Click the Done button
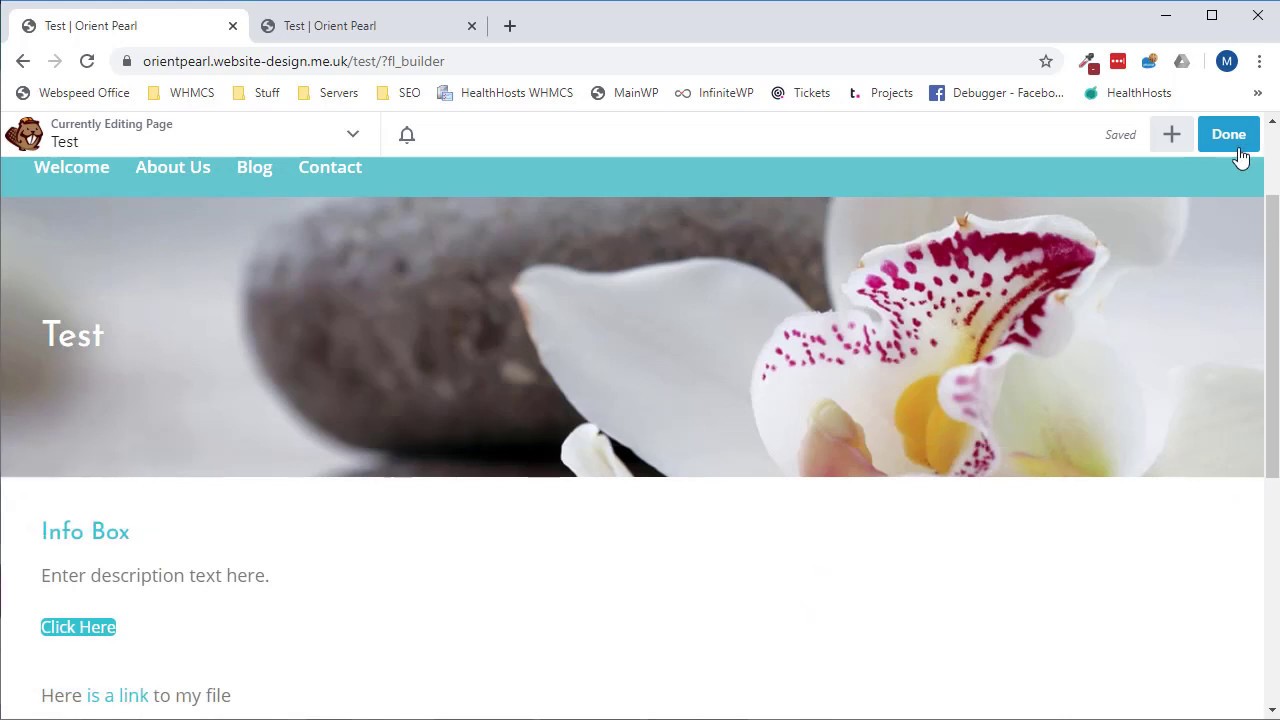This screenshot has height=720, width=1280. (x=1229, y=134)
